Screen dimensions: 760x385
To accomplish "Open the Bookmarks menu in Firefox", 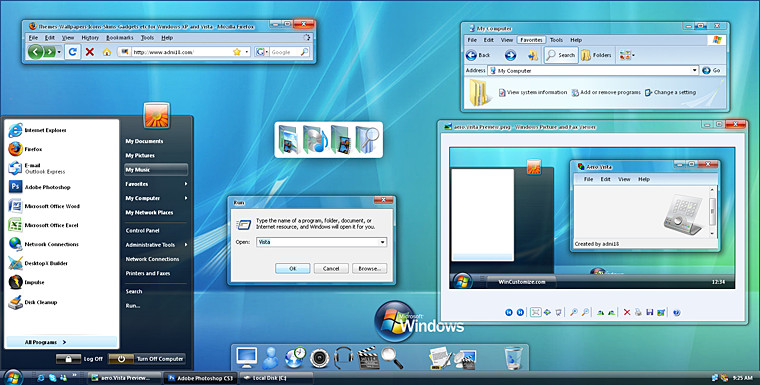I will (x=120, y=38).
